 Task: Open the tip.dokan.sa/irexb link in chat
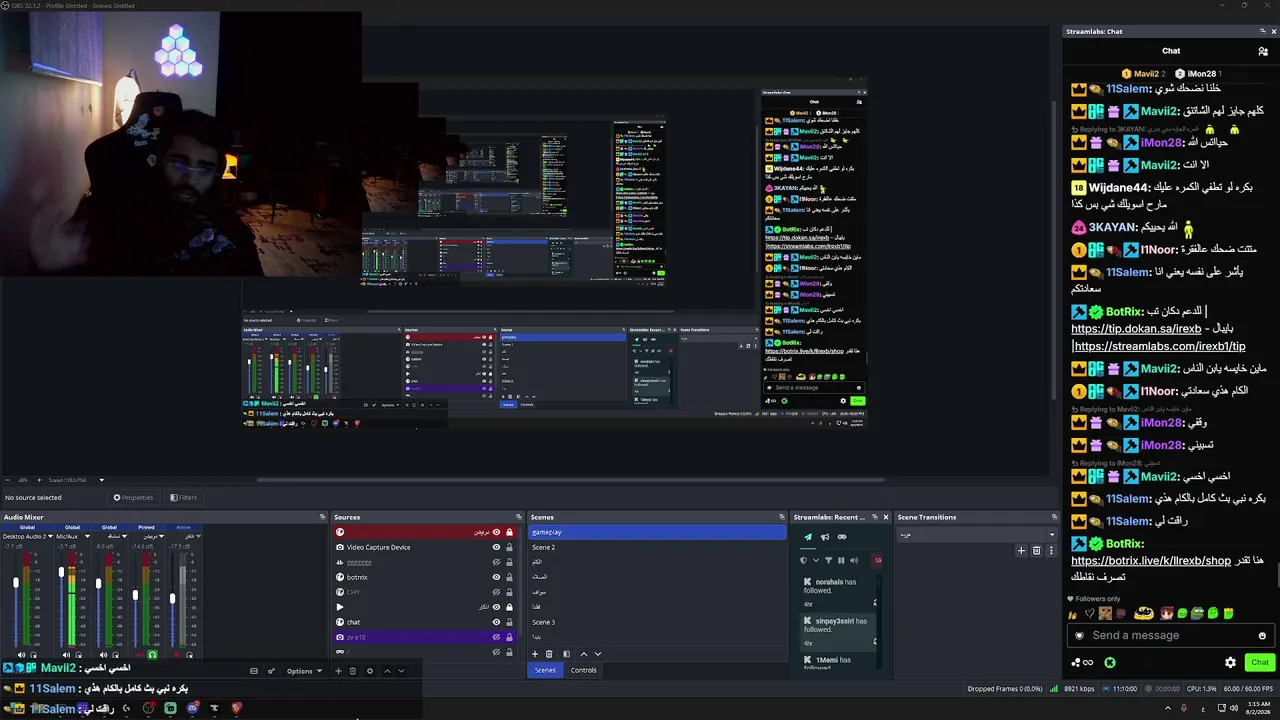click(1136, 329)
